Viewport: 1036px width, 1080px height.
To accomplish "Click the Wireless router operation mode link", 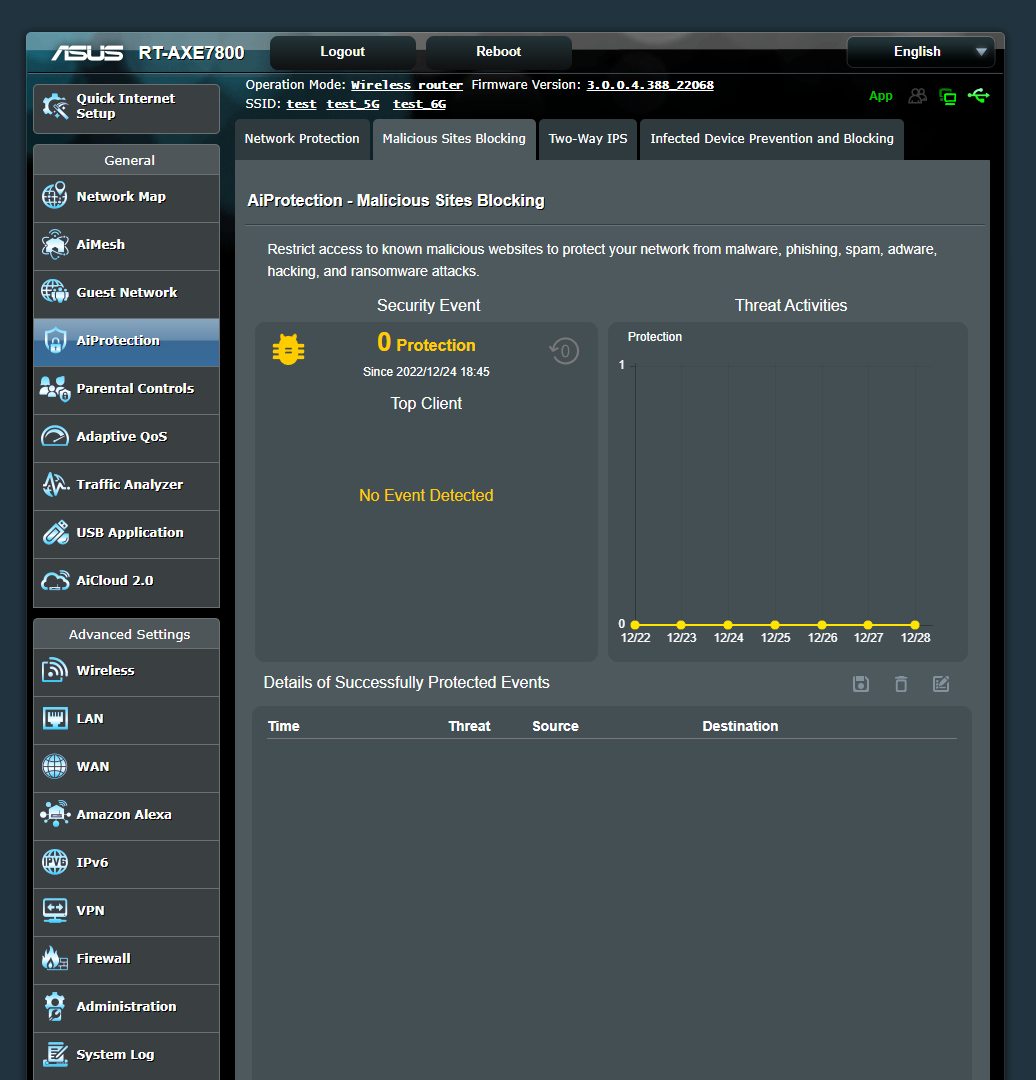I will (406, 85).
